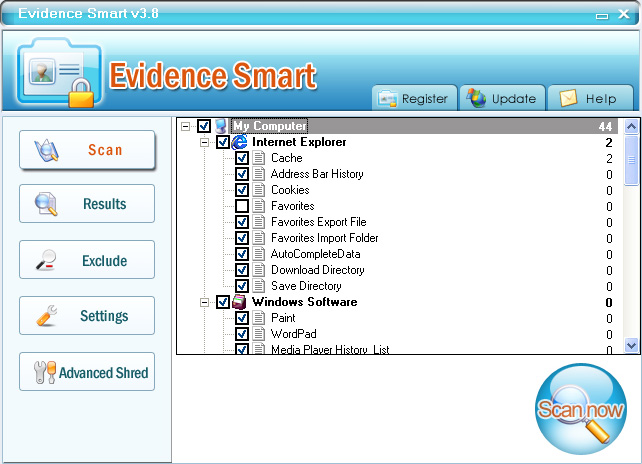
Task: Open Settings from the sidebar
Action: pos(87,316)
